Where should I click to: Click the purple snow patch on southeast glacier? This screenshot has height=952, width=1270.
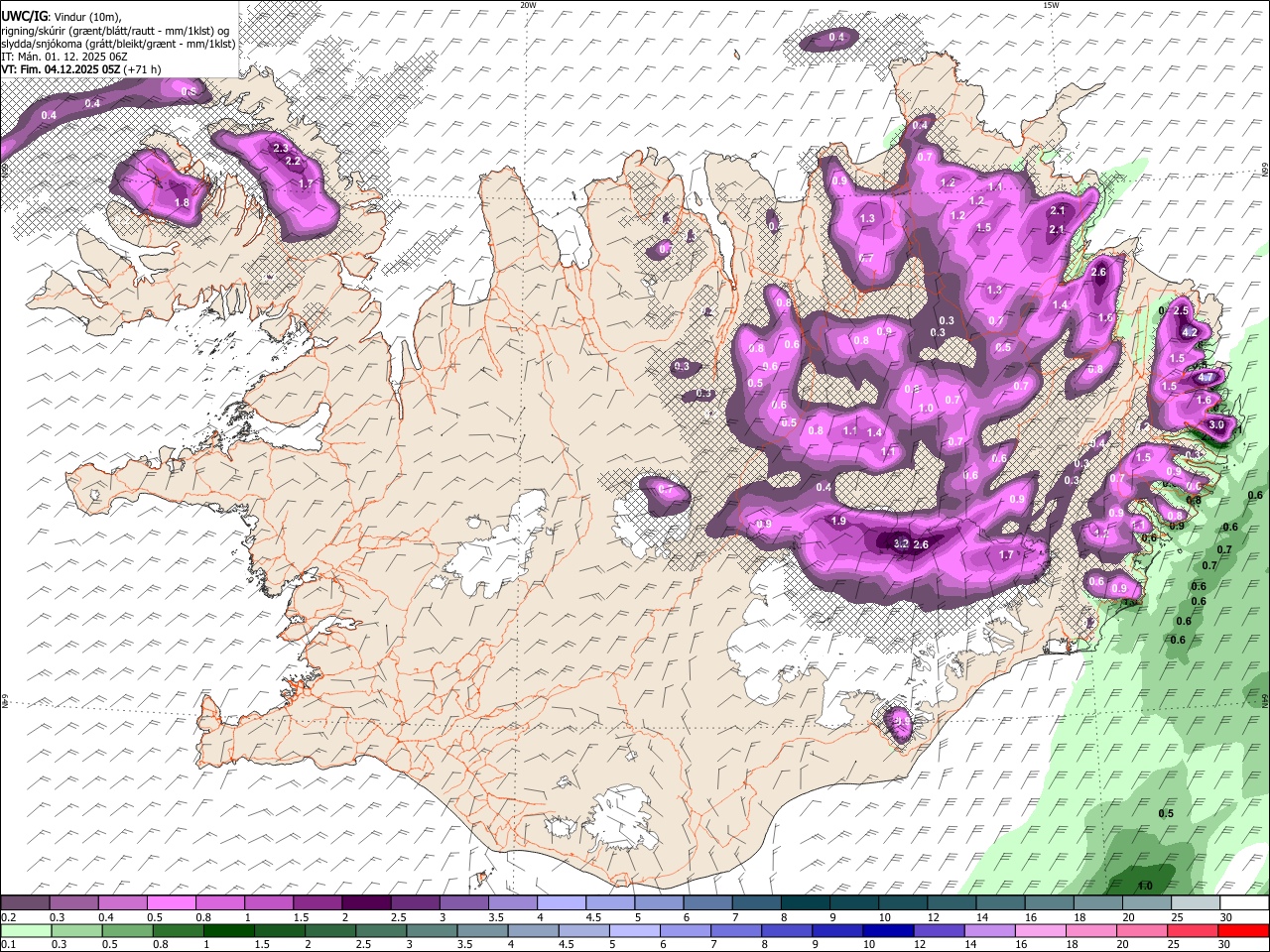coord(900,724)
